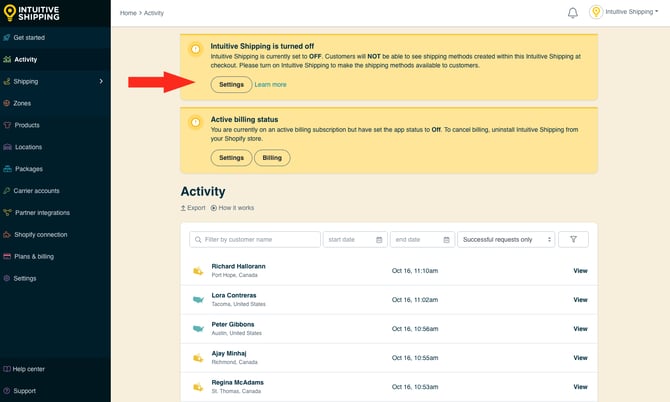
Task: Open the notifications bell
Action: click(x=573, y=13)
